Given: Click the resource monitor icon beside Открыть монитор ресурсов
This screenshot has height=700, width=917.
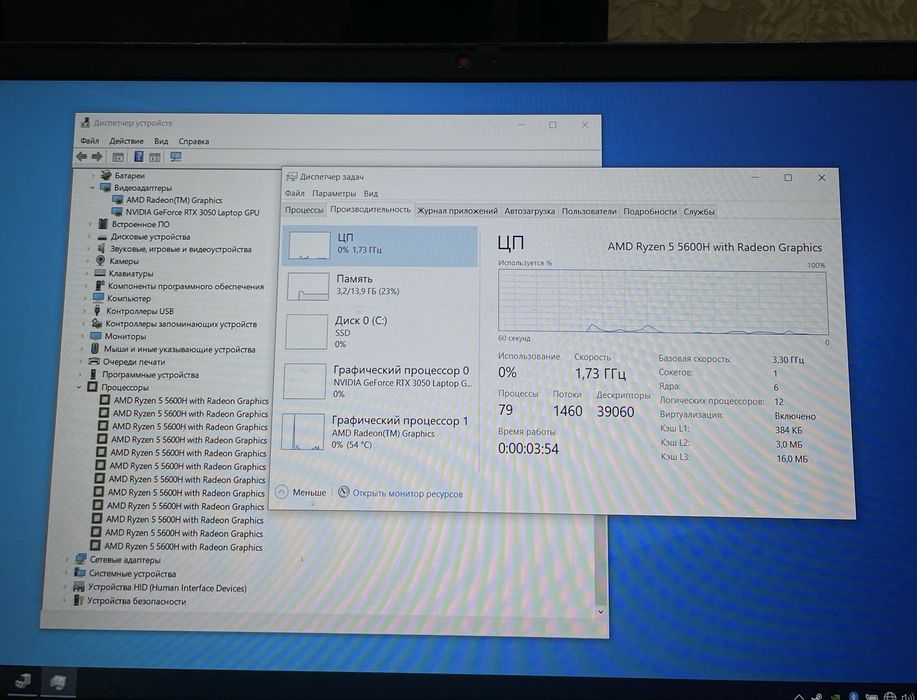Looking at the screenshot, I should click(344, 492).
